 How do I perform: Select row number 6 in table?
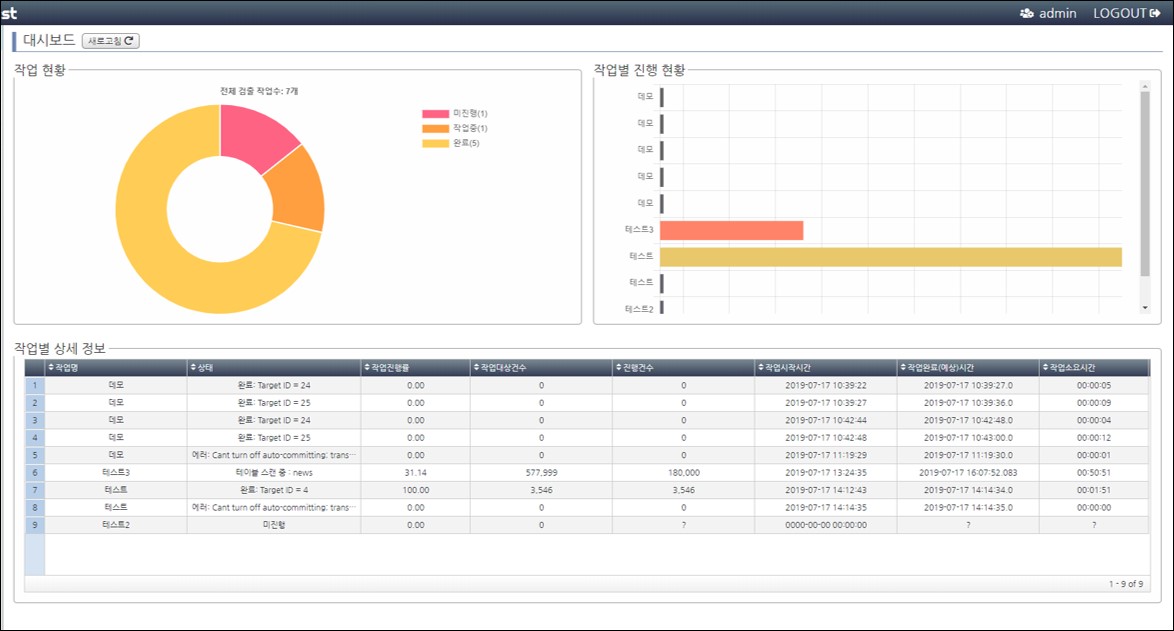tap(34, 472)
